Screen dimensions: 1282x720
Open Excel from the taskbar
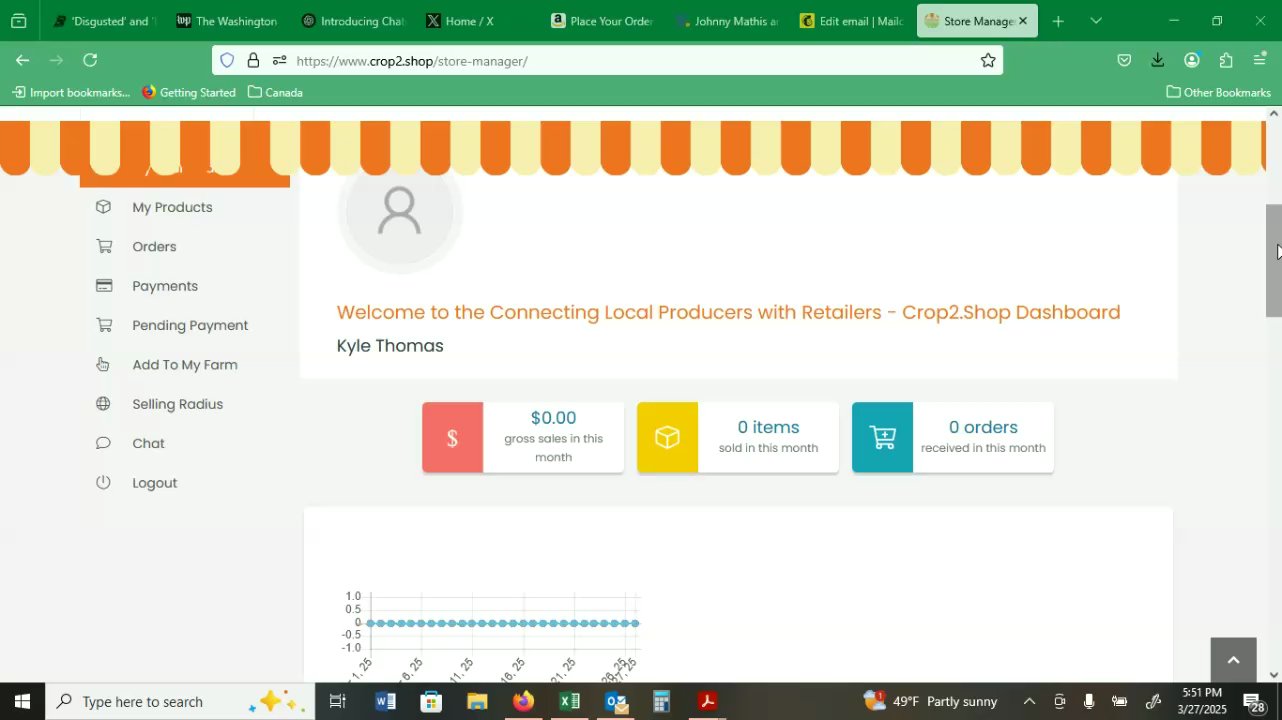(569, 701)
